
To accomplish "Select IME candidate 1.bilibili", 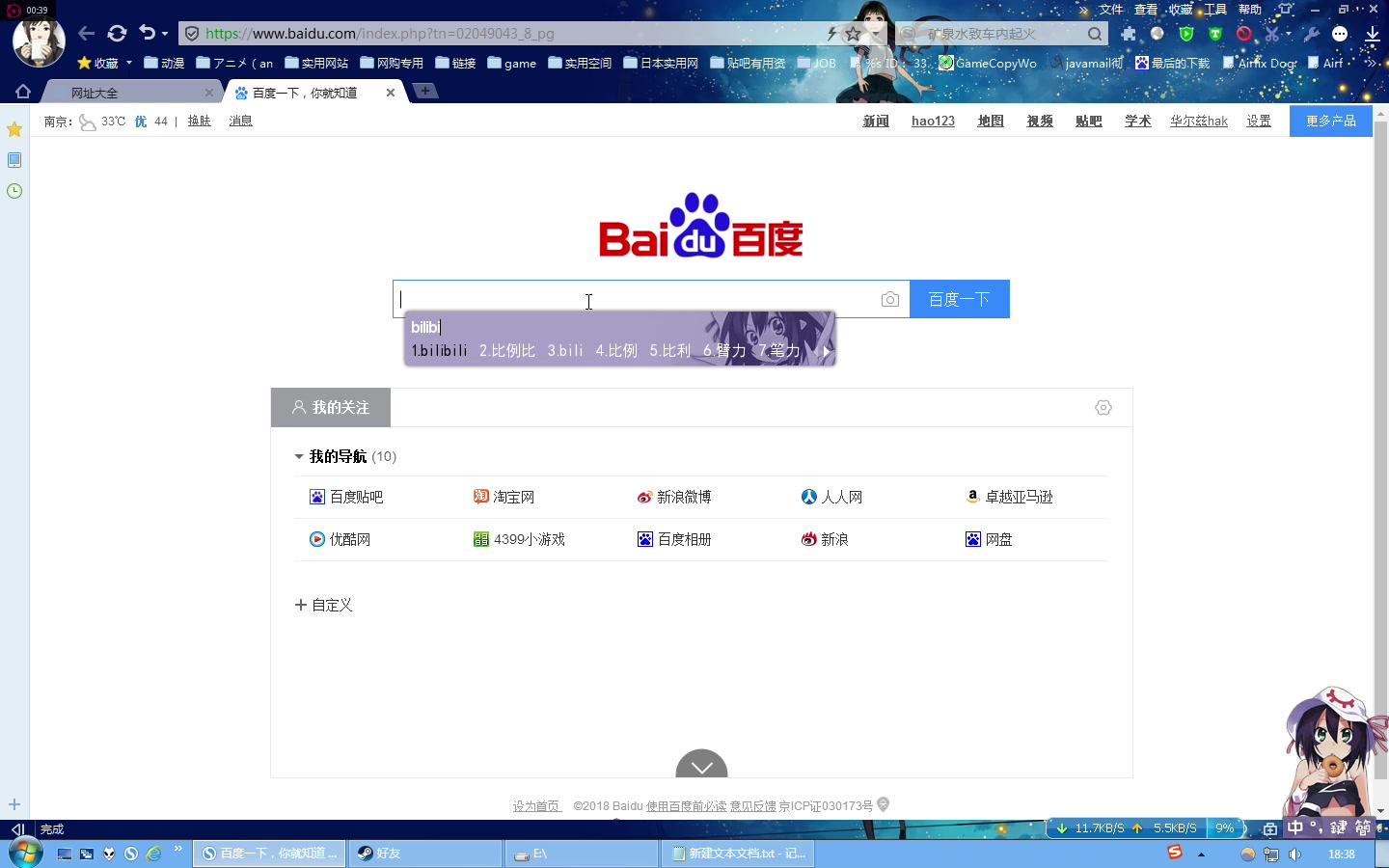I will tap(439, 350).
